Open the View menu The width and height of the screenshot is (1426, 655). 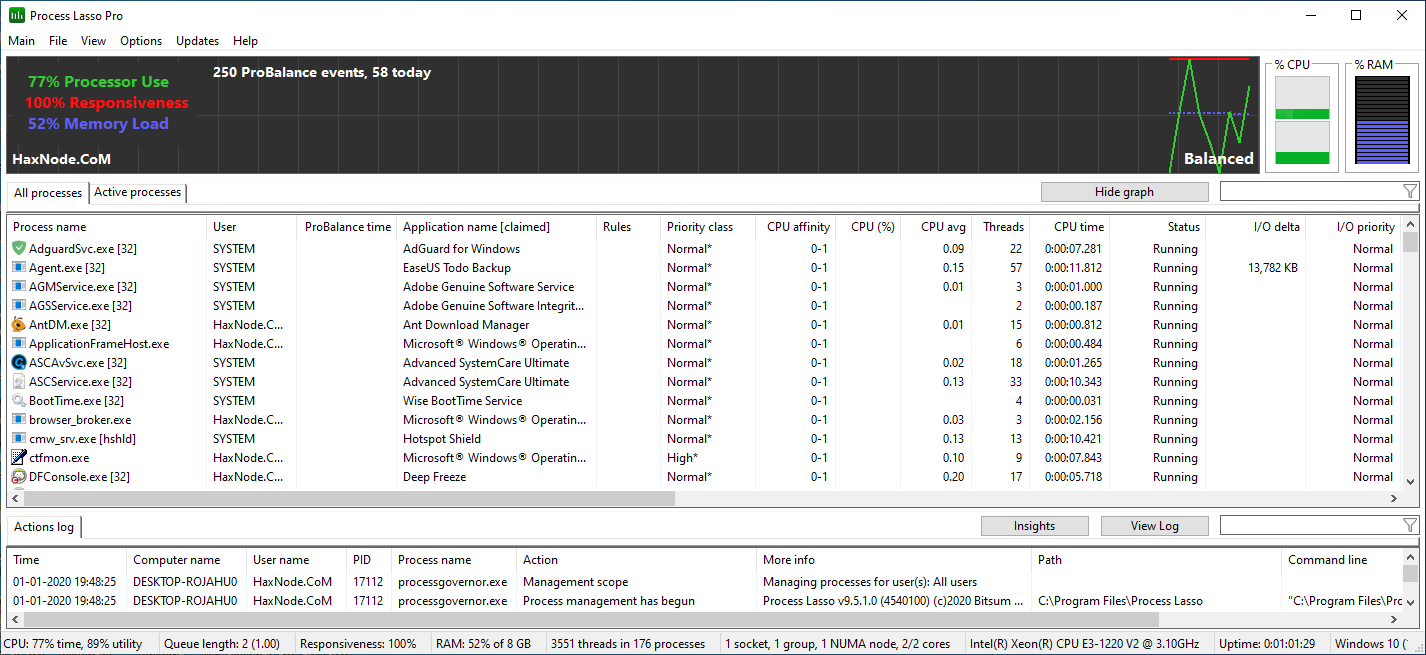pos(93,41)
